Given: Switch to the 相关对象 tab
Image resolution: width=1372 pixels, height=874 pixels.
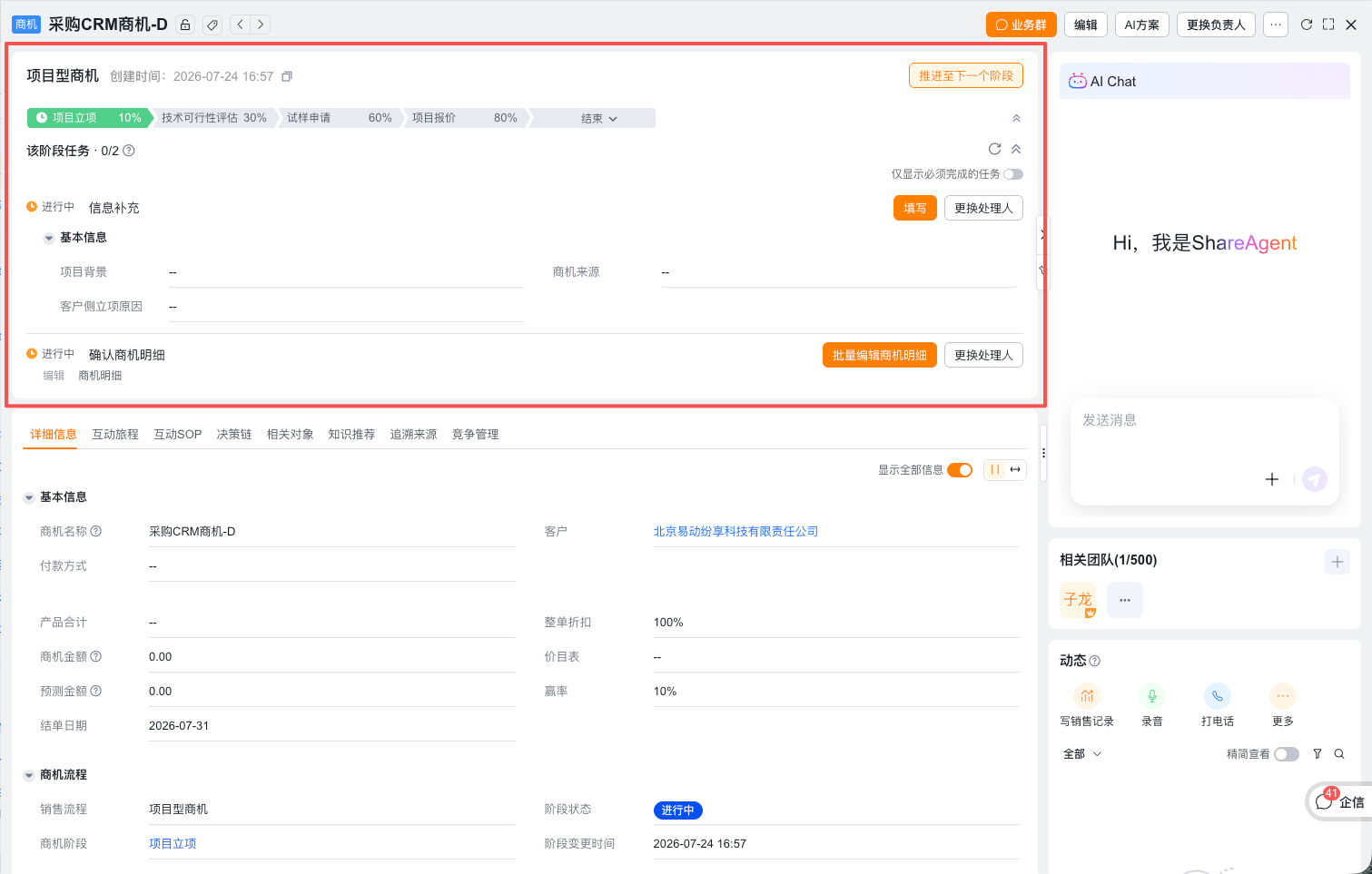Looking at the screenshot, I should pos(291,434).
